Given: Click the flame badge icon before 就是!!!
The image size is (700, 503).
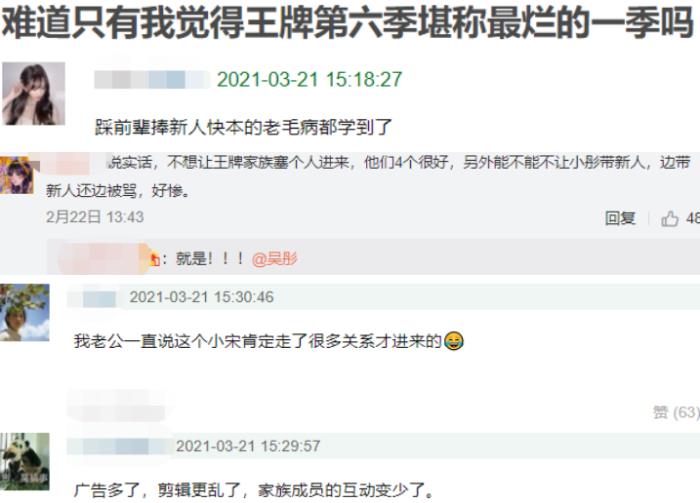Looking at the screenshot, I should tap(154, 259).
